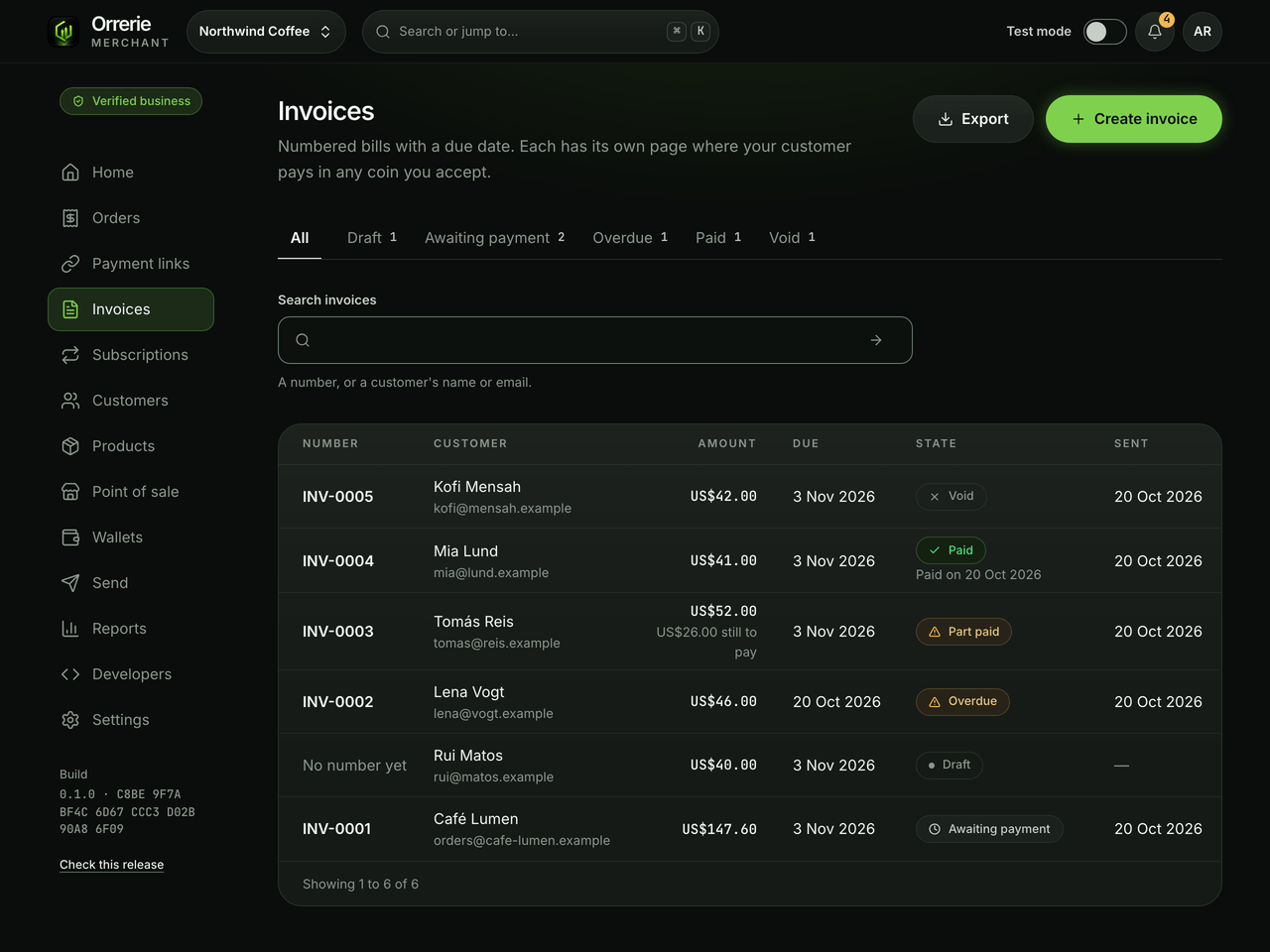Open Point of sale in sidebar
The image size is (1270, 952).
tap(131, 492)
